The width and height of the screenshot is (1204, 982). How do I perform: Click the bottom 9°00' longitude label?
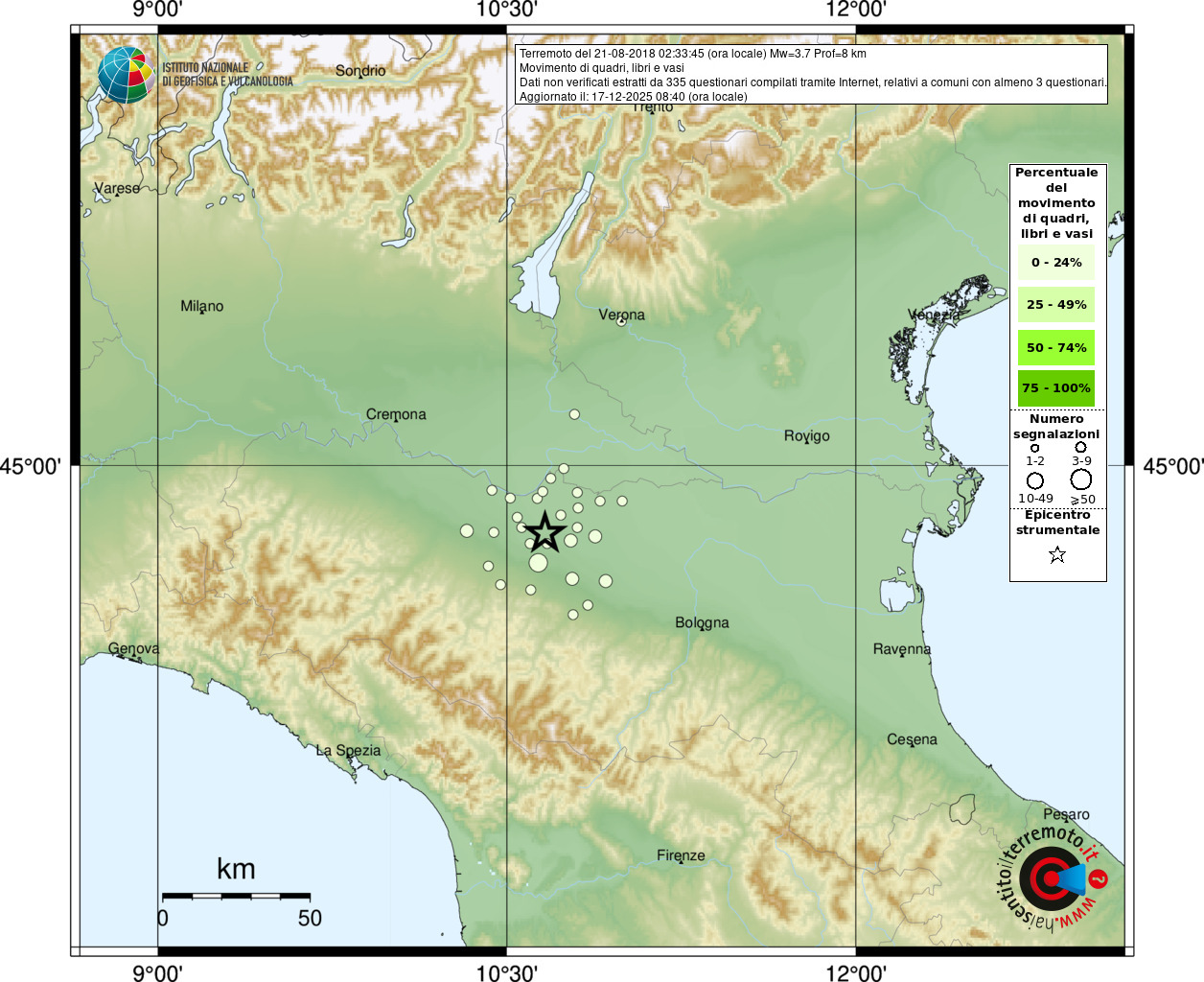157,973
